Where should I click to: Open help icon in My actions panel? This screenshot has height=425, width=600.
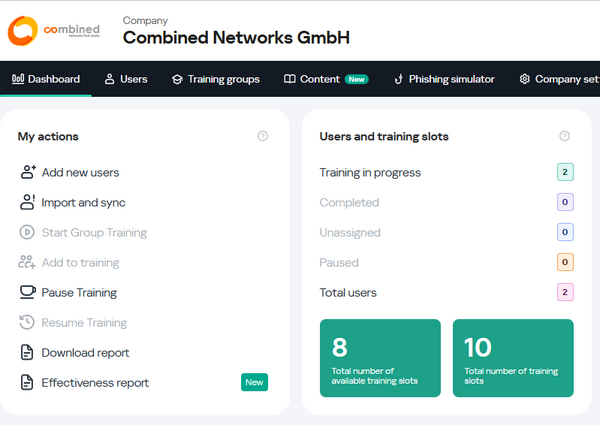coord(263,136)
